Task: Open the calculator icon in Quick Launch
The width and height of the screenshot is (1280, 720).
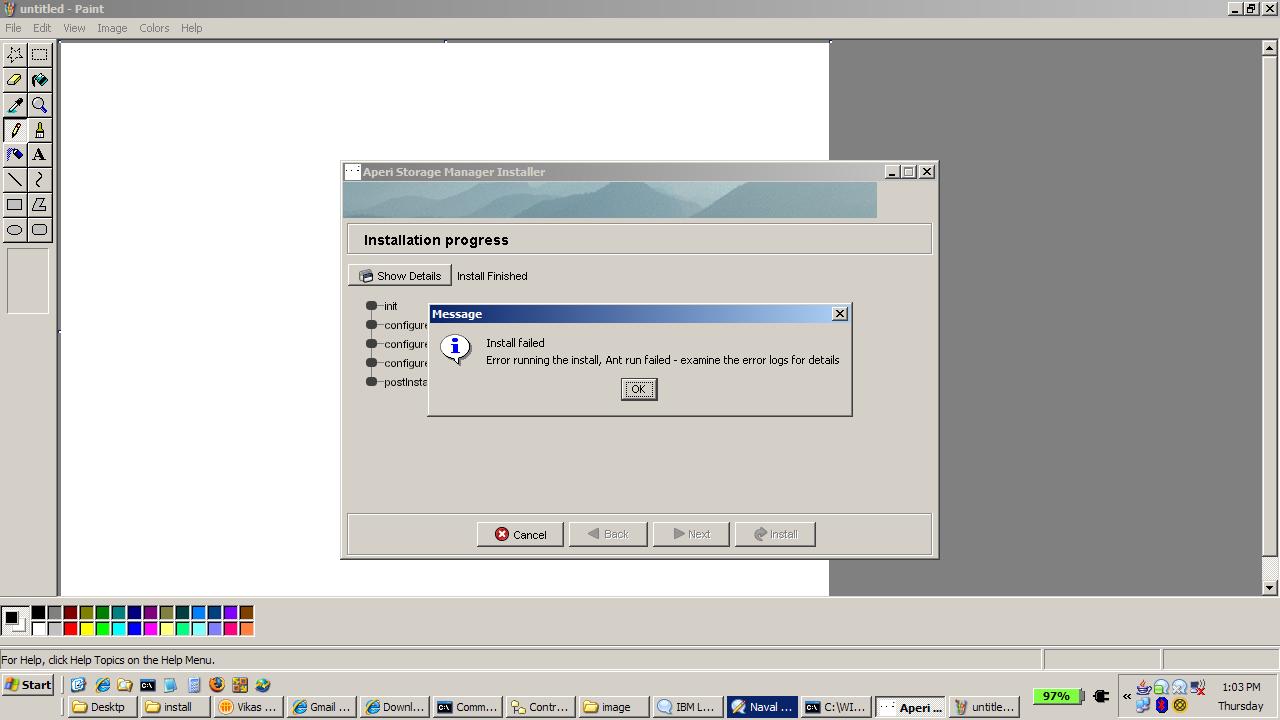Action: tap(194, 685)
